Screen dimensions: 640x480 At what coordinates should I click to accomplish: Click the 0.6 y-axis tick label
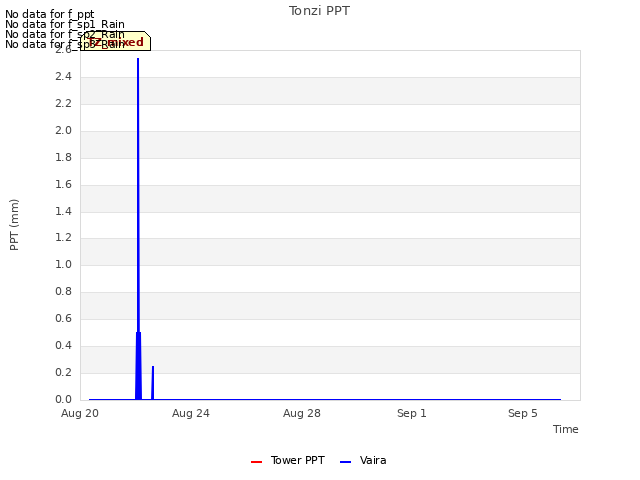tap(63, 318)
